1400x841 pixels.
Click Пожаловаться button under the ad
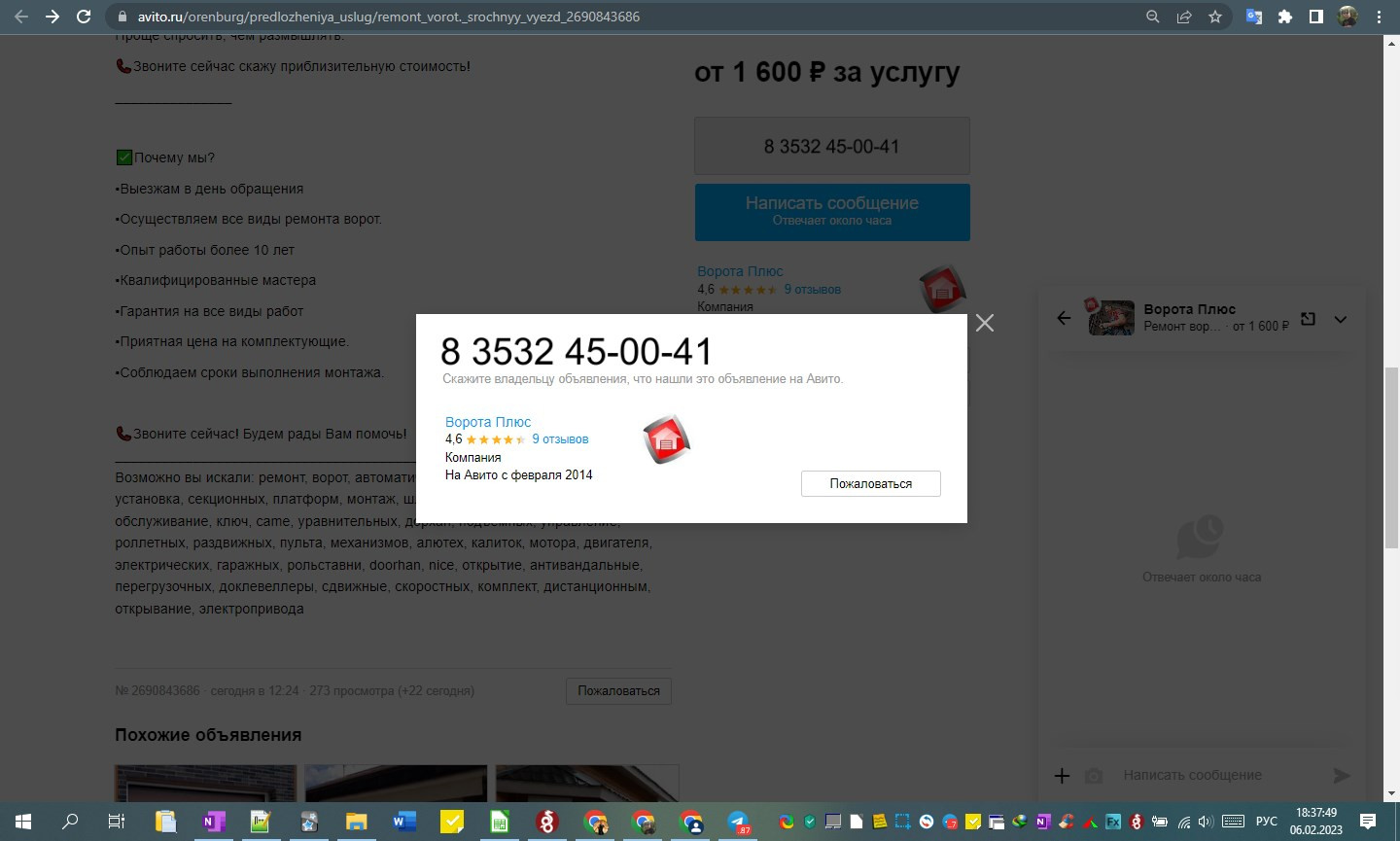(x=618, y=691)
